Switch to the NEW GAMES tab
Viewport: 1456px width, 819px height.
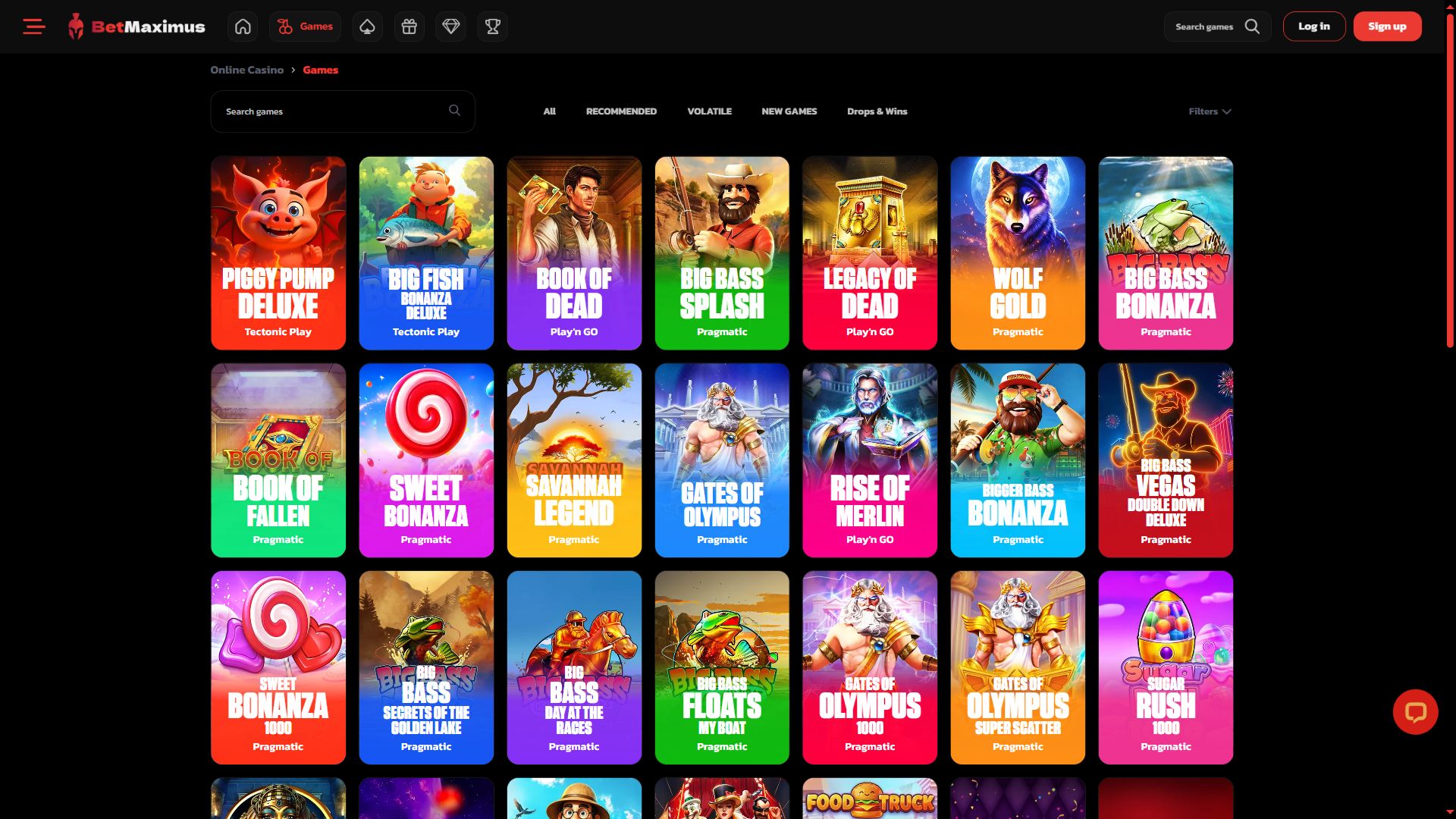pyautogui.click(x=789, y=111)
